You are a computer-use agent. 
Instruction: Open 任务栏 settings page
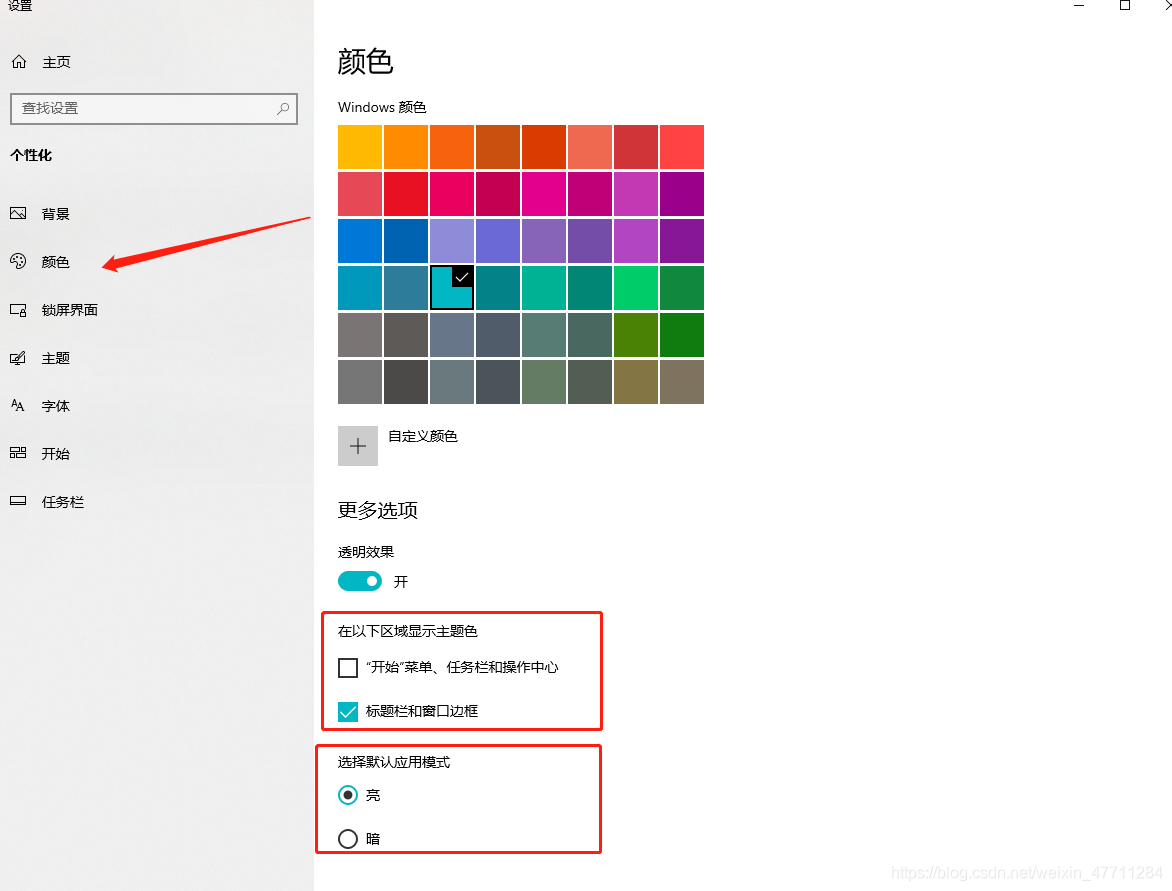click(x=63, y=502)
